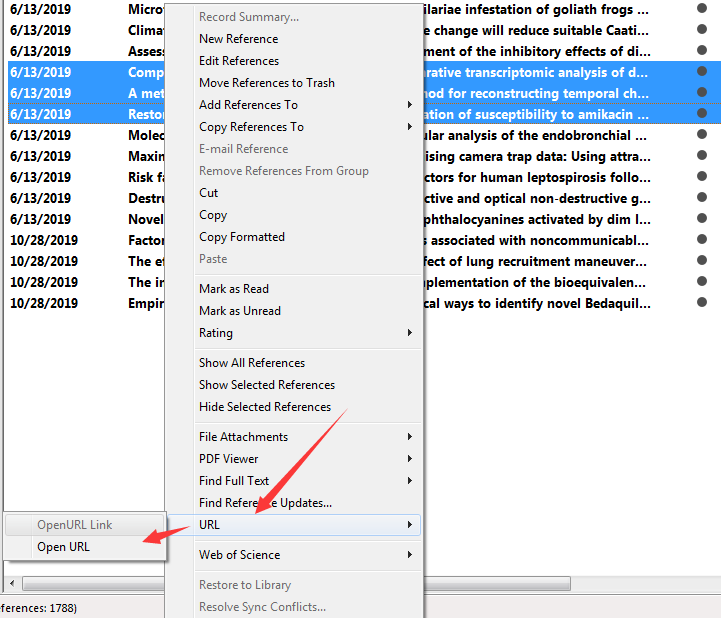Screen dimensions: 721x618
Task: Choose Mark as Read
Action: click(x=233, y=289)
